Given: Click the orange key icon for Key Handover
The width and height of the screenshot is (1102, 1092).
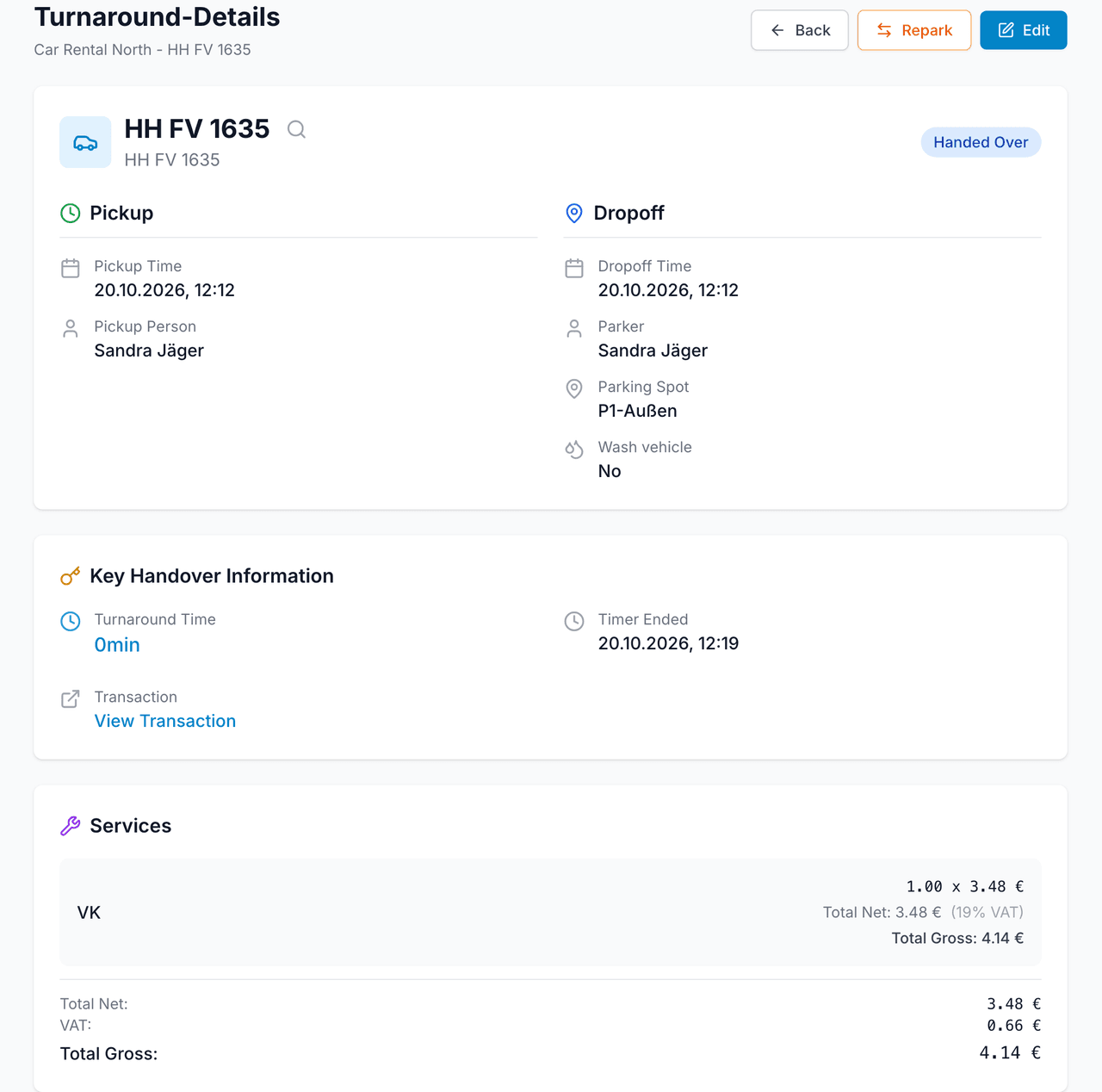Looking at the screenshot, I should 71,576.
